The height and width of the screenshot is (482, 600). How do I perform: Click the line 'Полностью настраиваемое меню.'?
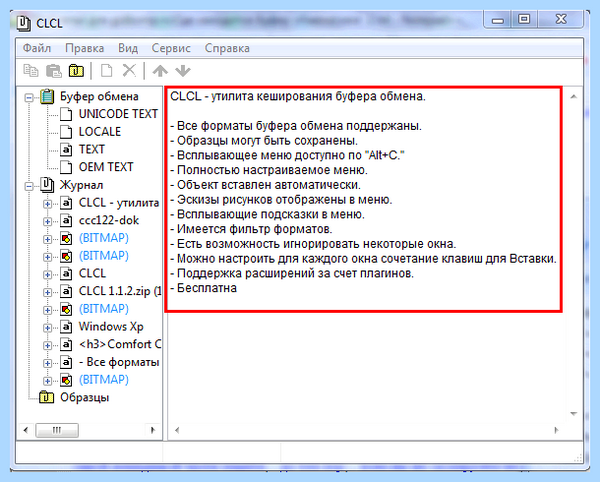269,170
